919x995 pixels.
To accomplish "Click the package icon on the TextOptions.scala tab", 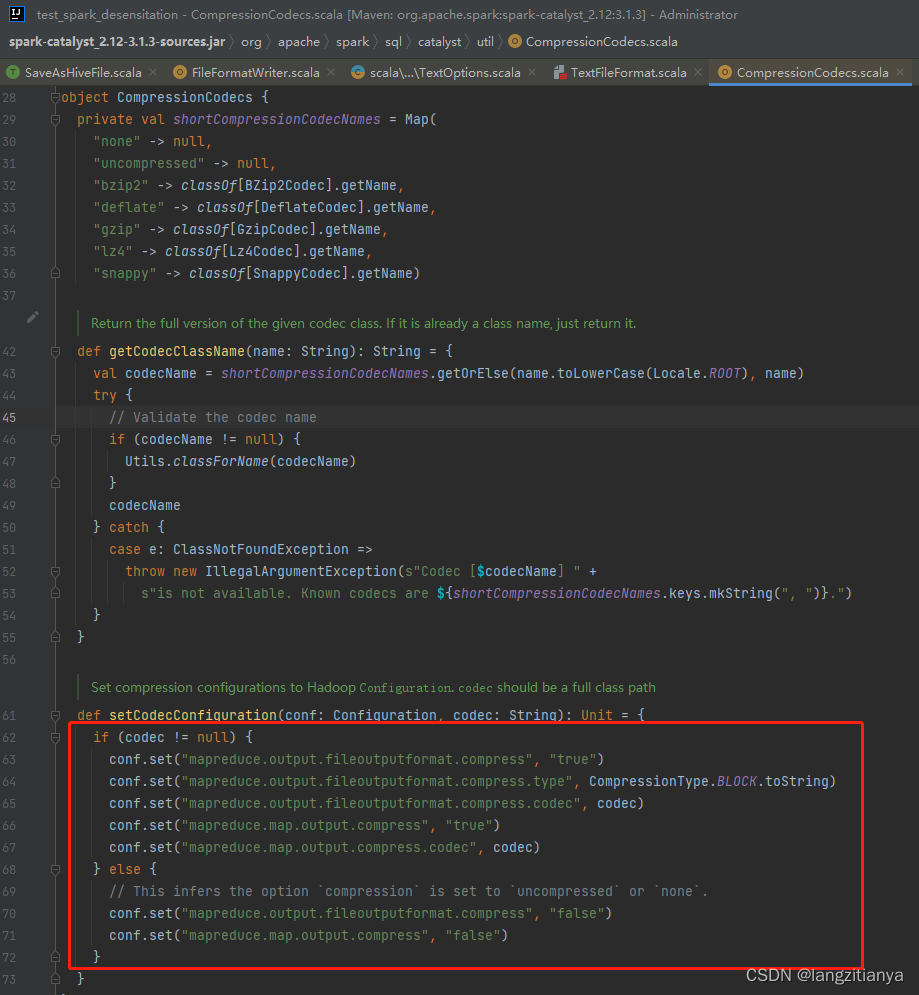I will [x=358, y=72].
